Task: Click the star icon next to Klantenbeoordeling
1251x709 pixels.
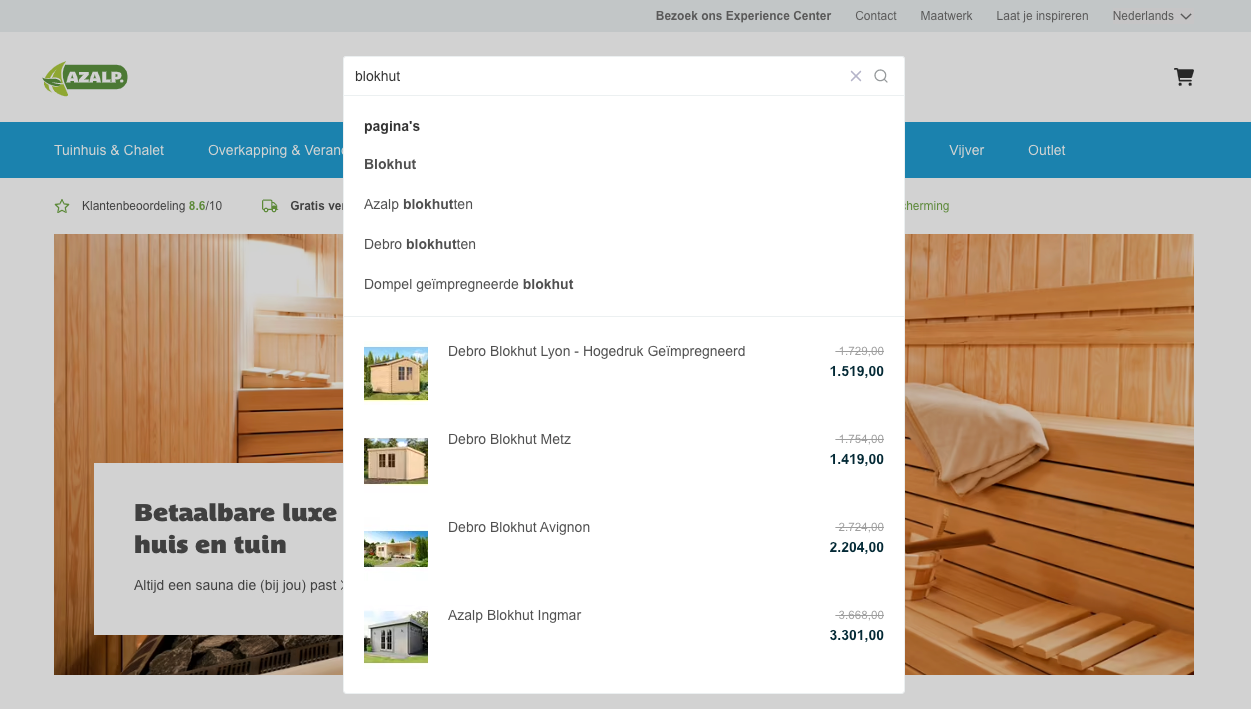Action: click(x=62, y=206)
